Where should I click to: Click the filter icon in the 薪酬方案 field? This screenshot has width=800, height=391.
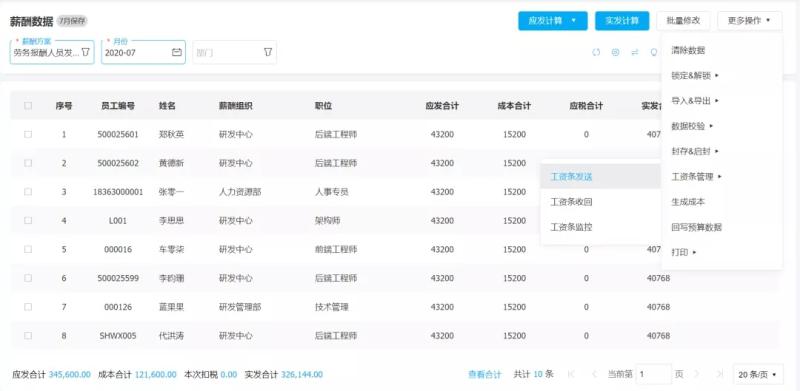click(86, 52)
